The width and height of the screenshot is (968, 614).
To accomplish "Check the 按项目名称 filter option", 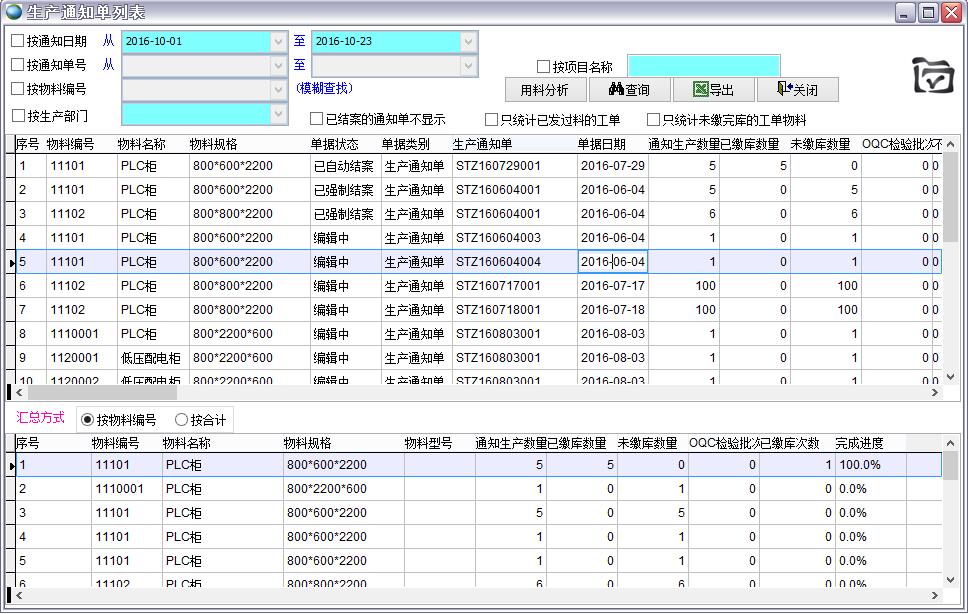I will pyautogui.click(x=544, y=67).
